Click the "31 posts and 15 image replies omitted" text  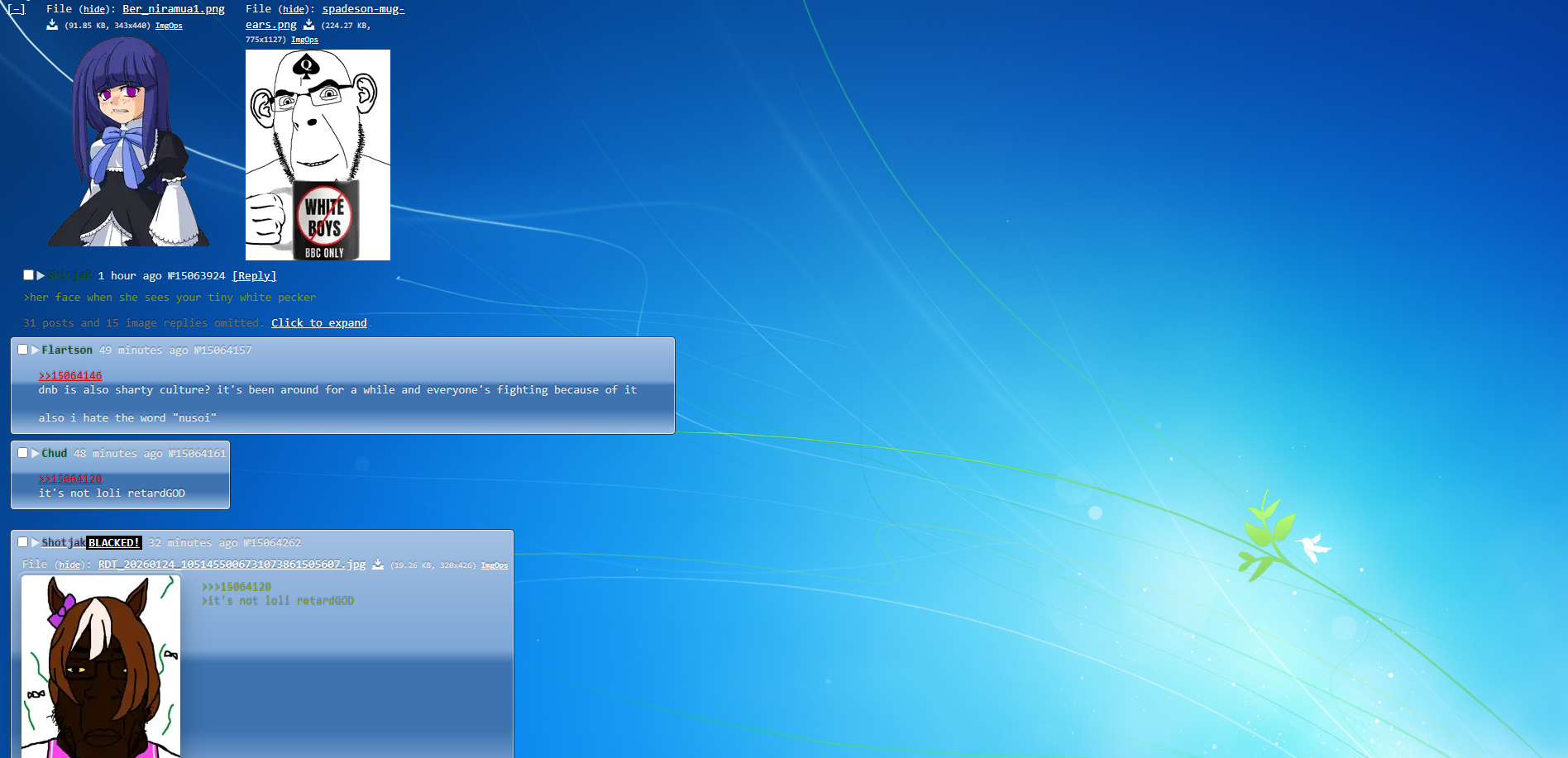[143, 323]
